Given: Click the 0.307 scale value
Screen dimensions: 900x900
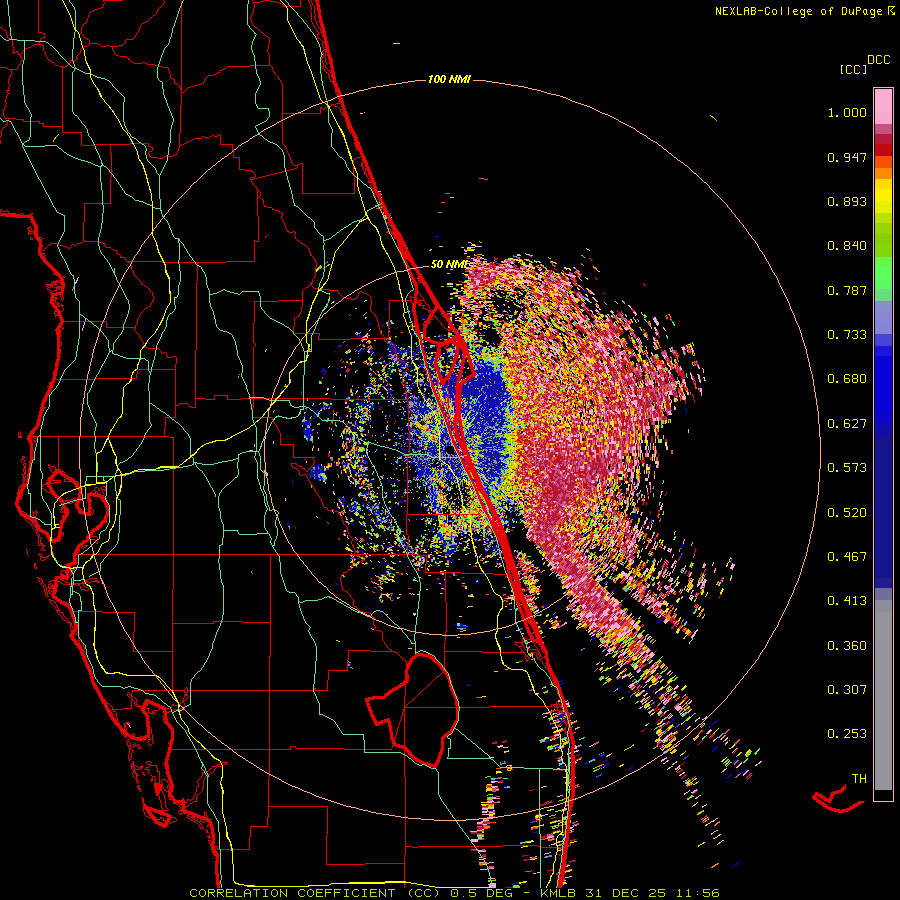Looking at the screenshot, I should [x=847, y=689].
